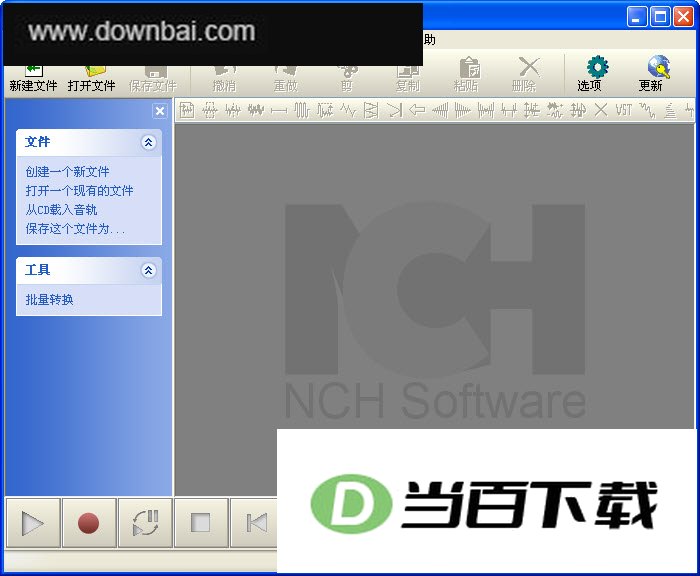
Task: Click the Go to Start transport button
Action: point(255,523)
